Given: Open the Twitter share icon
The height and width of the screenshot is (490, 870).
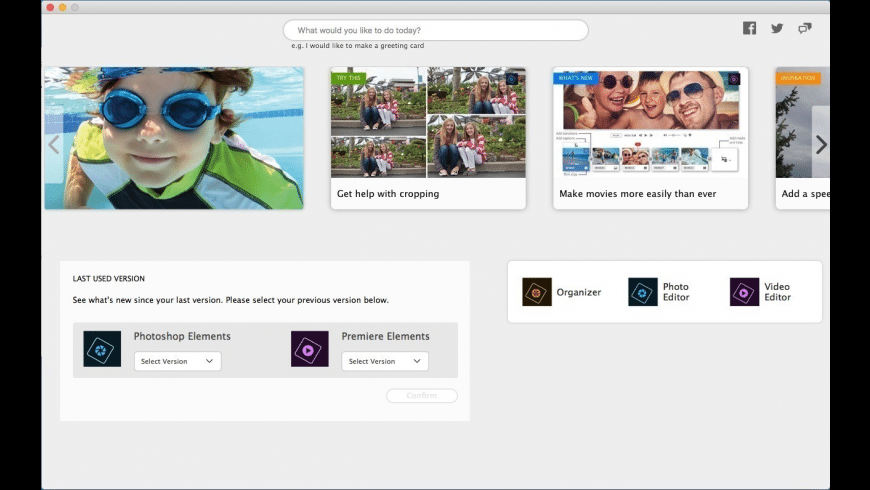Looking at the screenshot, I should tap(777, 28).
